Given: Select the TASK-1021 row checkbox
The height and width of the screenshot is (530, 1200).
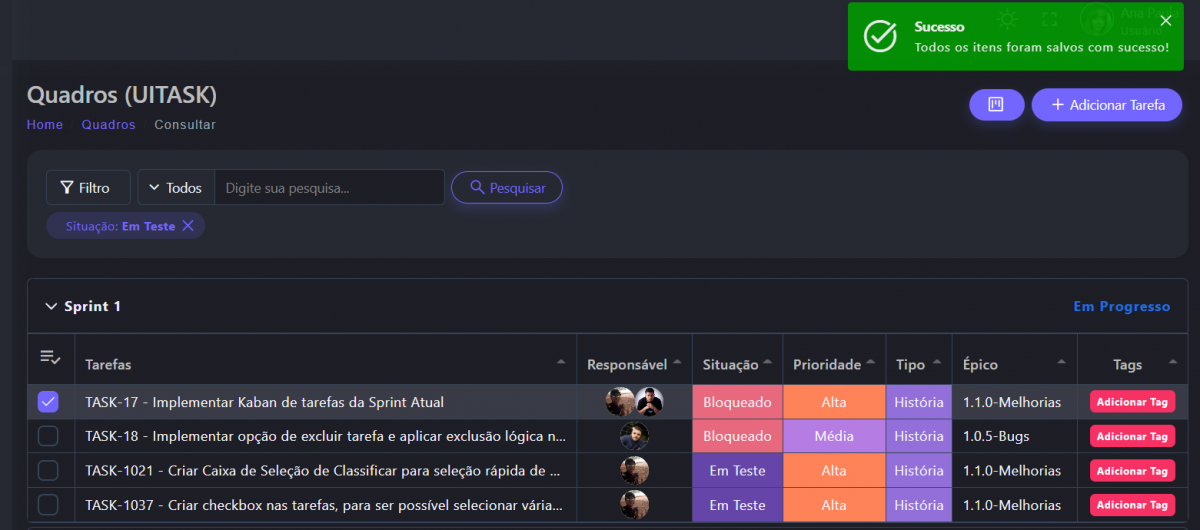Looking at the screenshot, I should coord(48,470).
